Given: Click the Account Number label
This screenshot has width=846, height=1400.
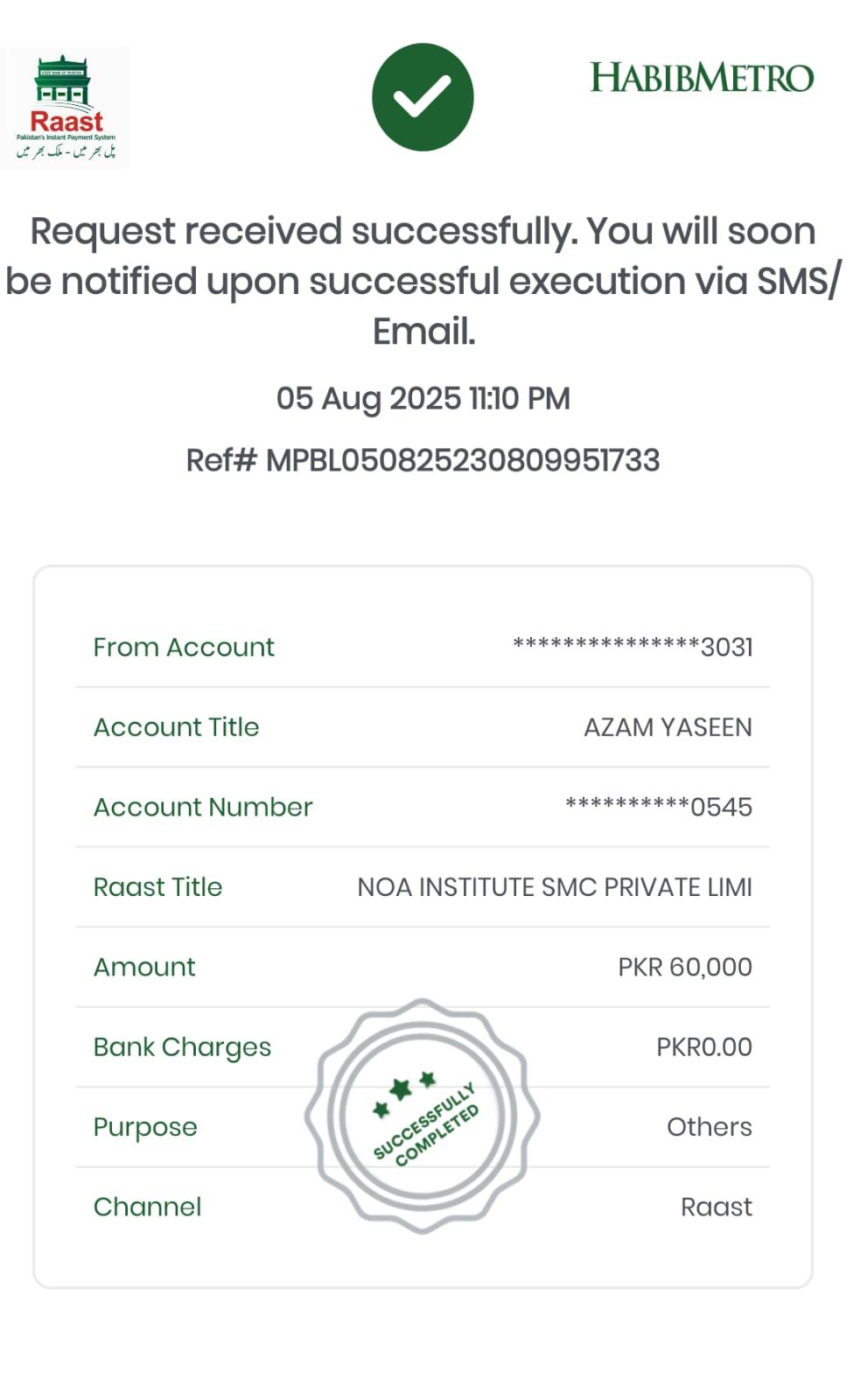Looking at the screenshot, I should point(203,807).
